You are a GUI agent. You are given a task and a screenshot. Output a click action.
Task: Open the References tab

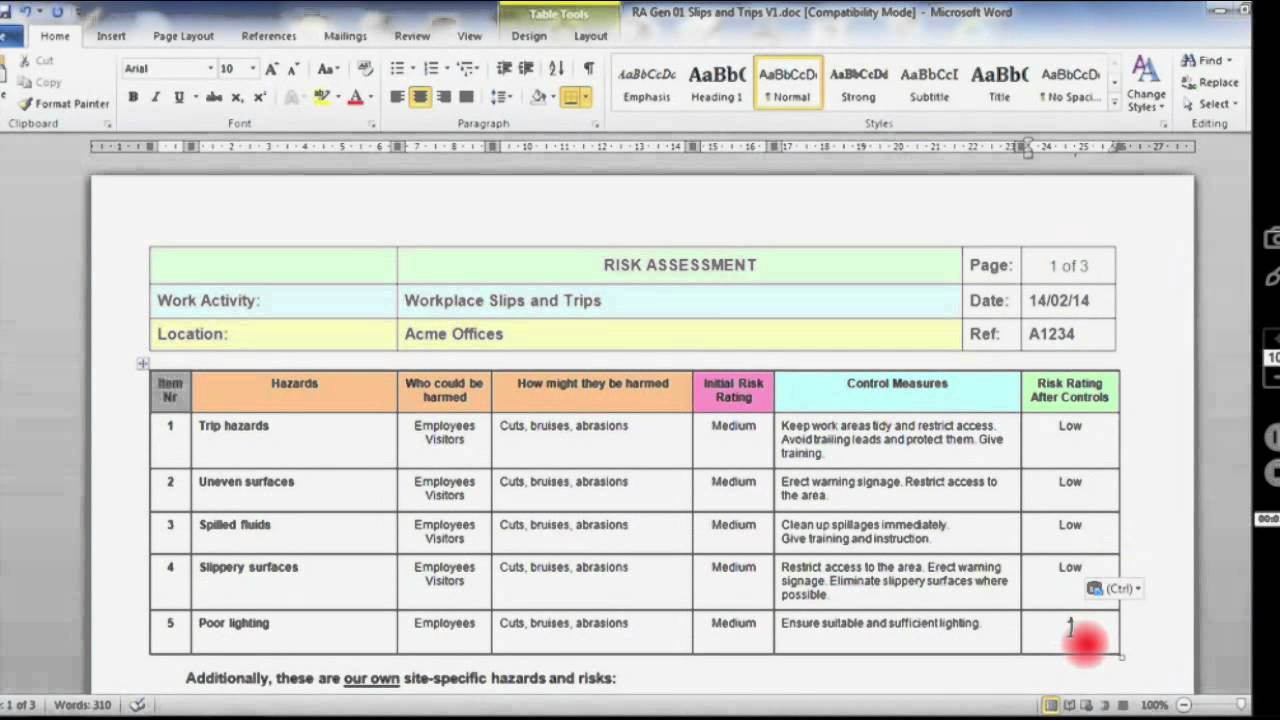coord(269,36)
